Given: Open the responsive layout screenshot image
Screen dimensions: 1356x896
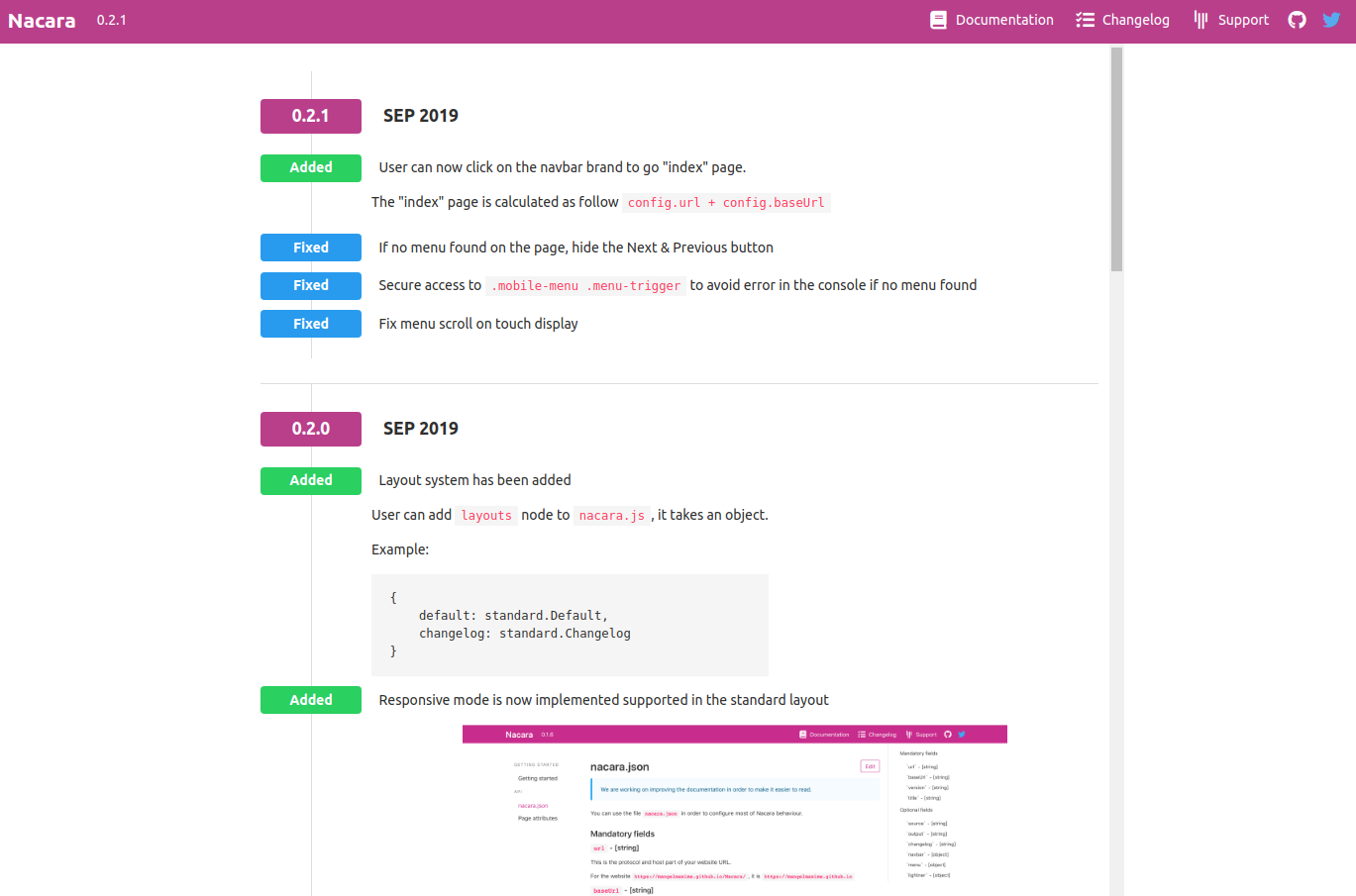Looking at the screenshot, I should [735, 810].
